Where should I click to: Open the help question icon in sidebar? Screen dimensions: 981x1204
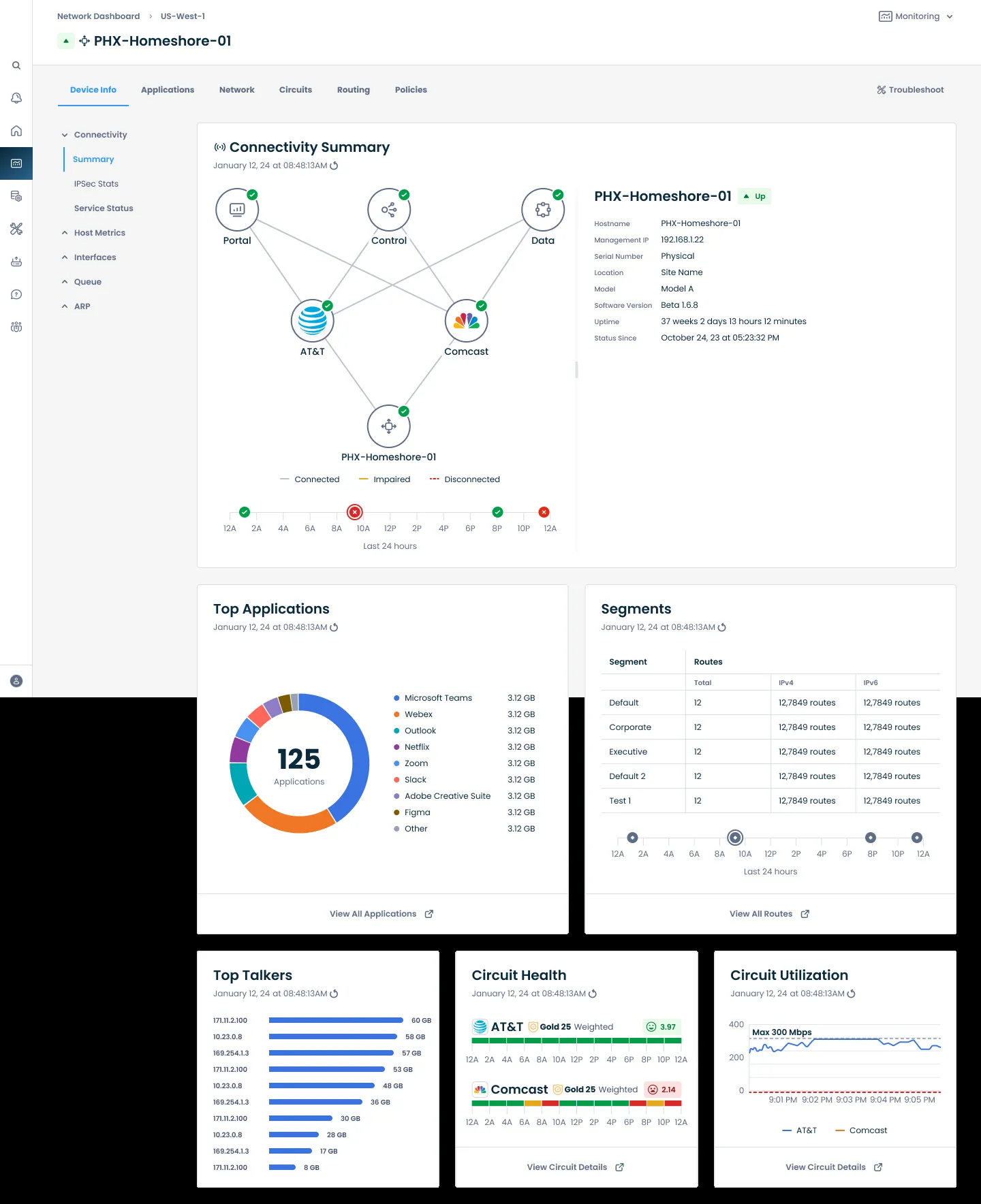pyautogui.click(x=16, y=294)
